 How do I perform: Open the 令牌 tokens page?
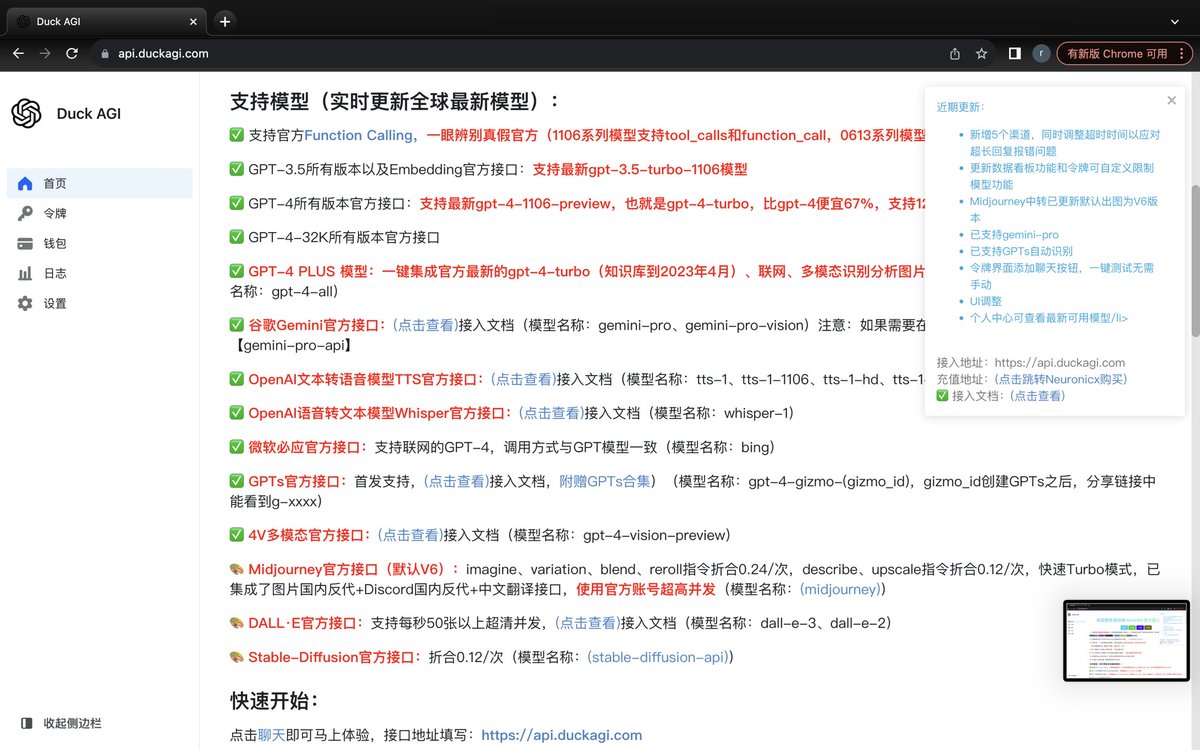(x=100, y=214)
